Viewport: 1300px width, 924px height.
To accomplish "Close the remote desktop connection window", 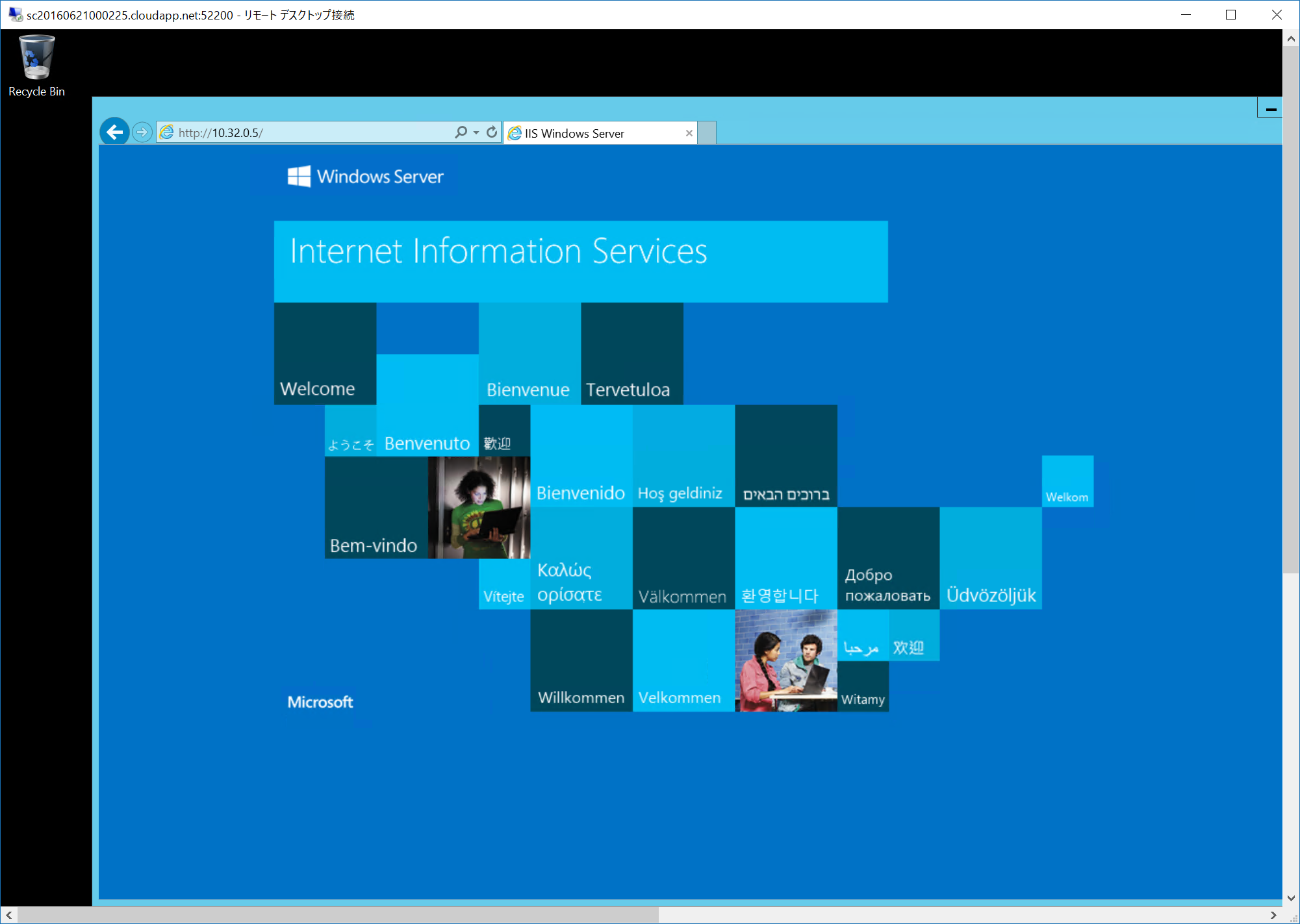I will point(1276,14).
